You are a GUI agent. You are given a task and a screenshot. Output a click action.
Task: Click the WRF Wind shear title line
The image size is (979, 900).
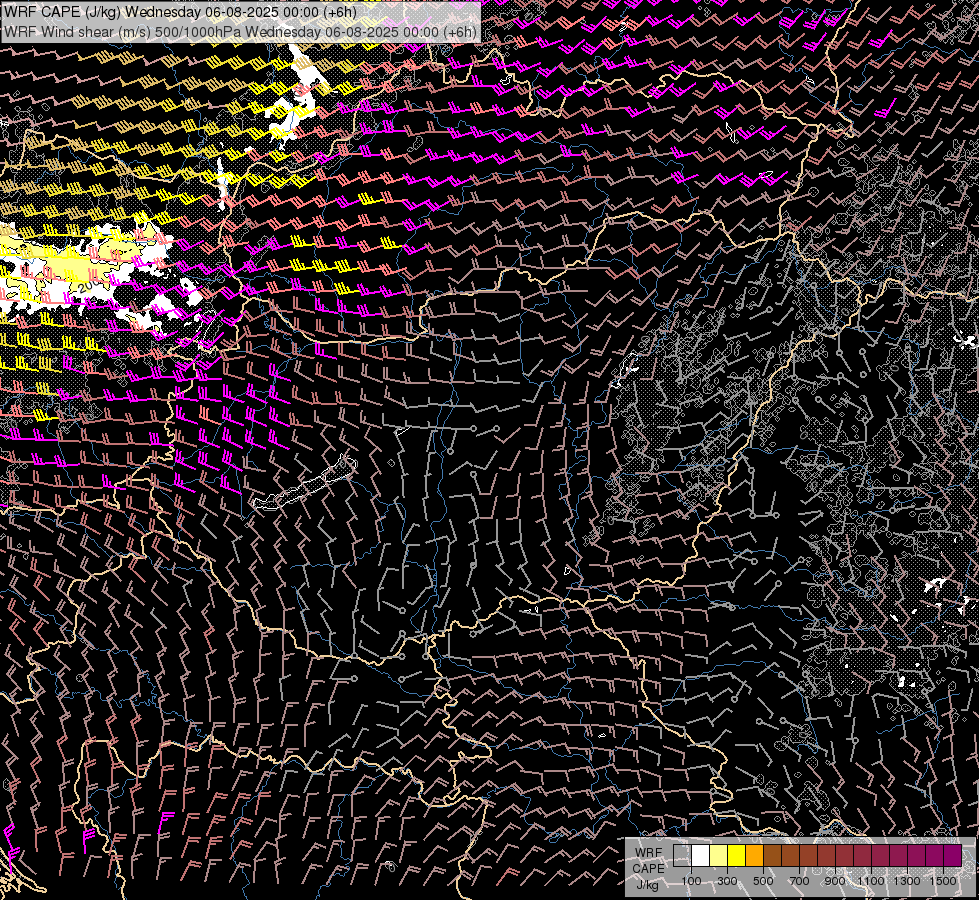click(x=240, y=32)
